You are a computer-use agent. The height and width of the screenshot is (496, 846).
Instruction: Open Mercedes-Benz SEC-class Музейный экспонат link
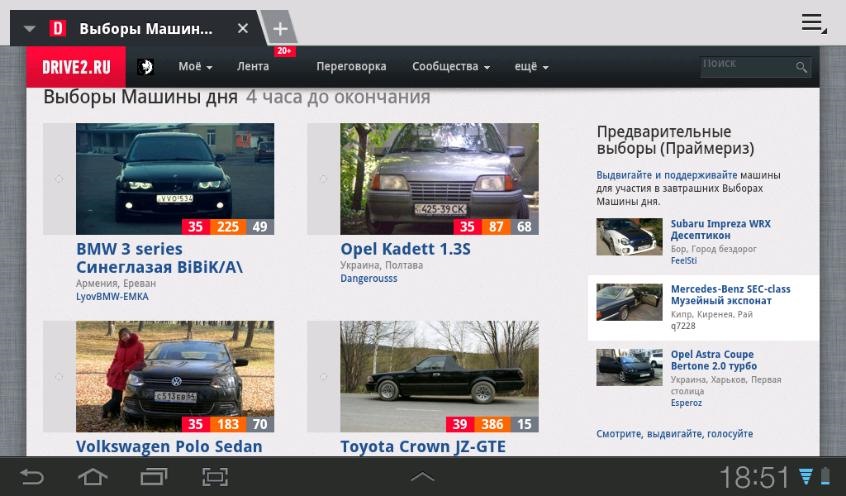[731, 295]
